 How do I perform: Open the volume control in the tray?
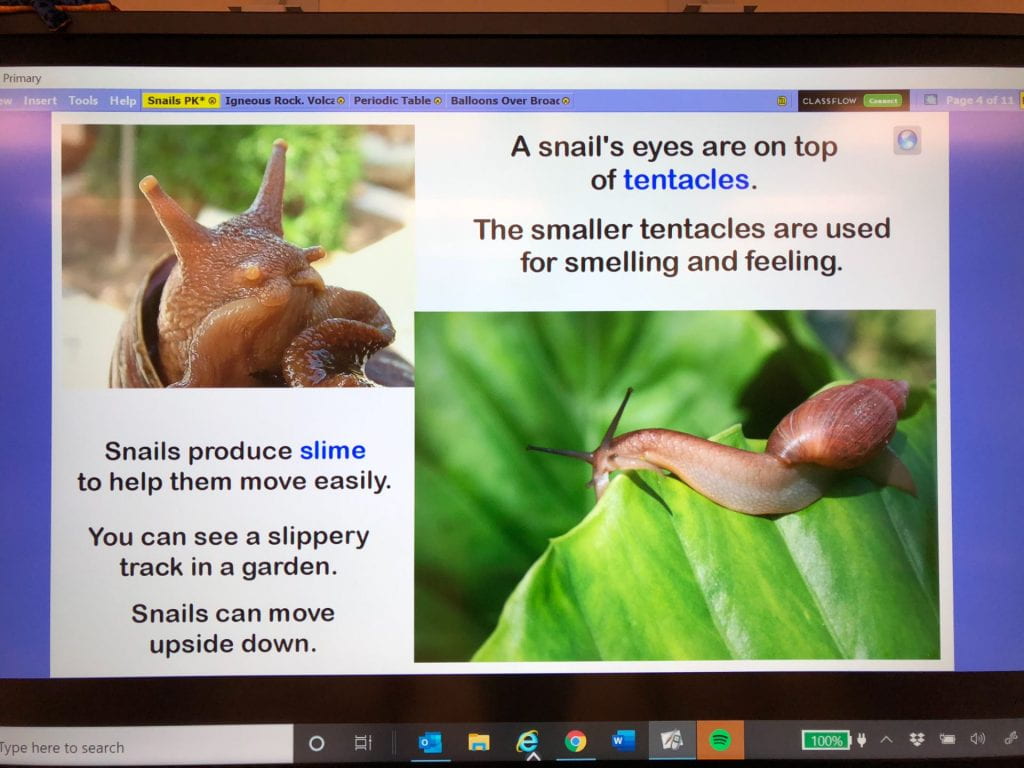click(978, 739)
